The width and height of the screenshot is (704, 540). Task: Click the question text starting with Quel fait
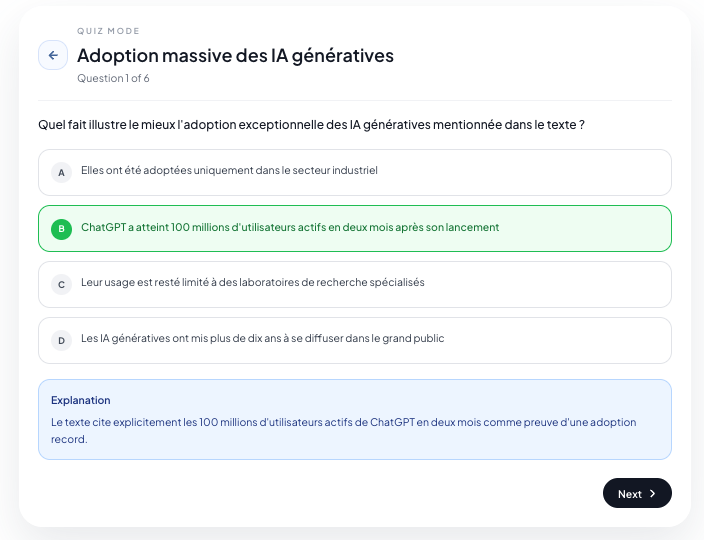click(311, 124)
